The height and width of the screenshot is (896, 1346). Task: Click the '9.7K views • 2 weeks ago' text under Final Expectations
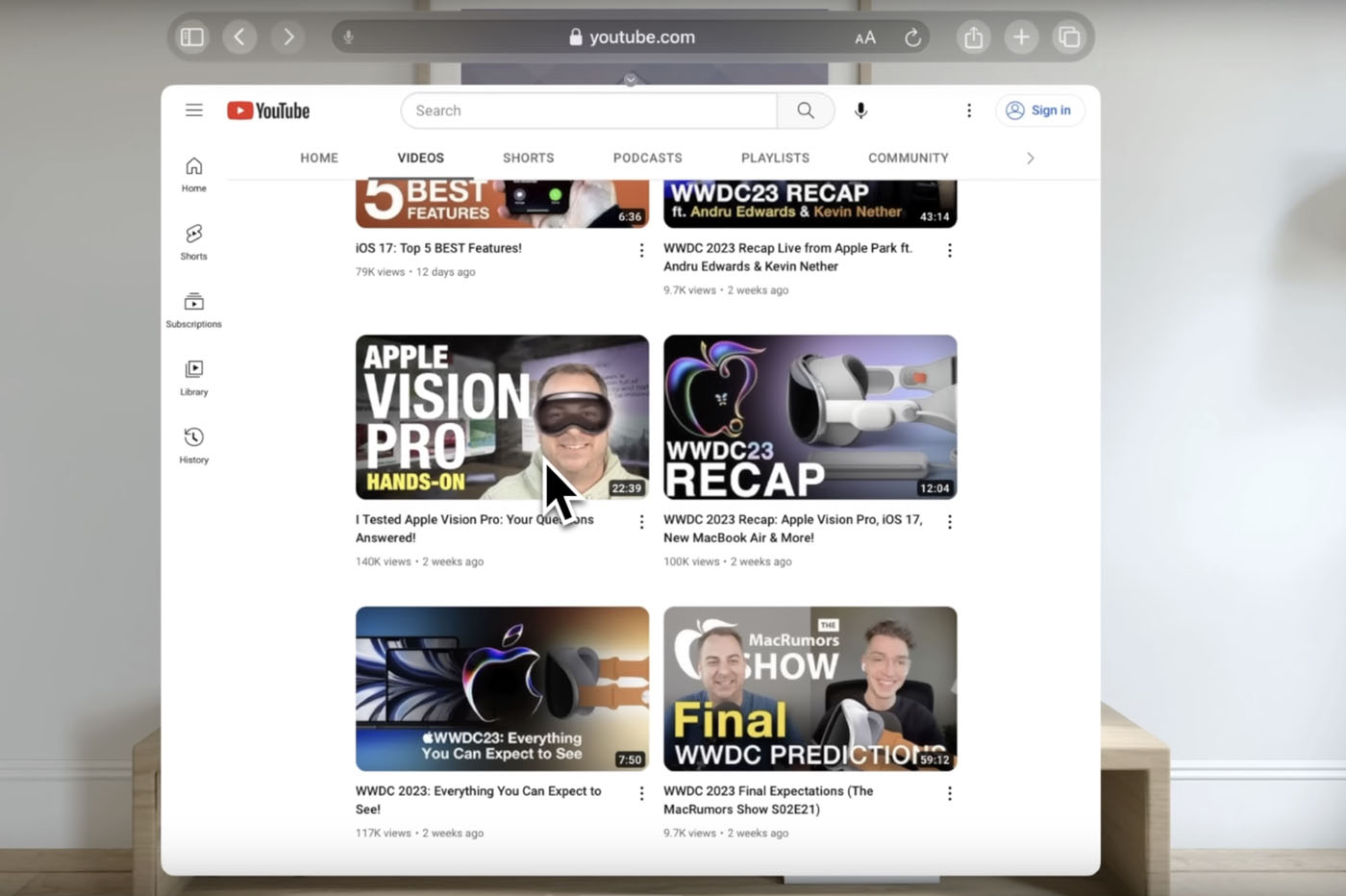(726, 834)
